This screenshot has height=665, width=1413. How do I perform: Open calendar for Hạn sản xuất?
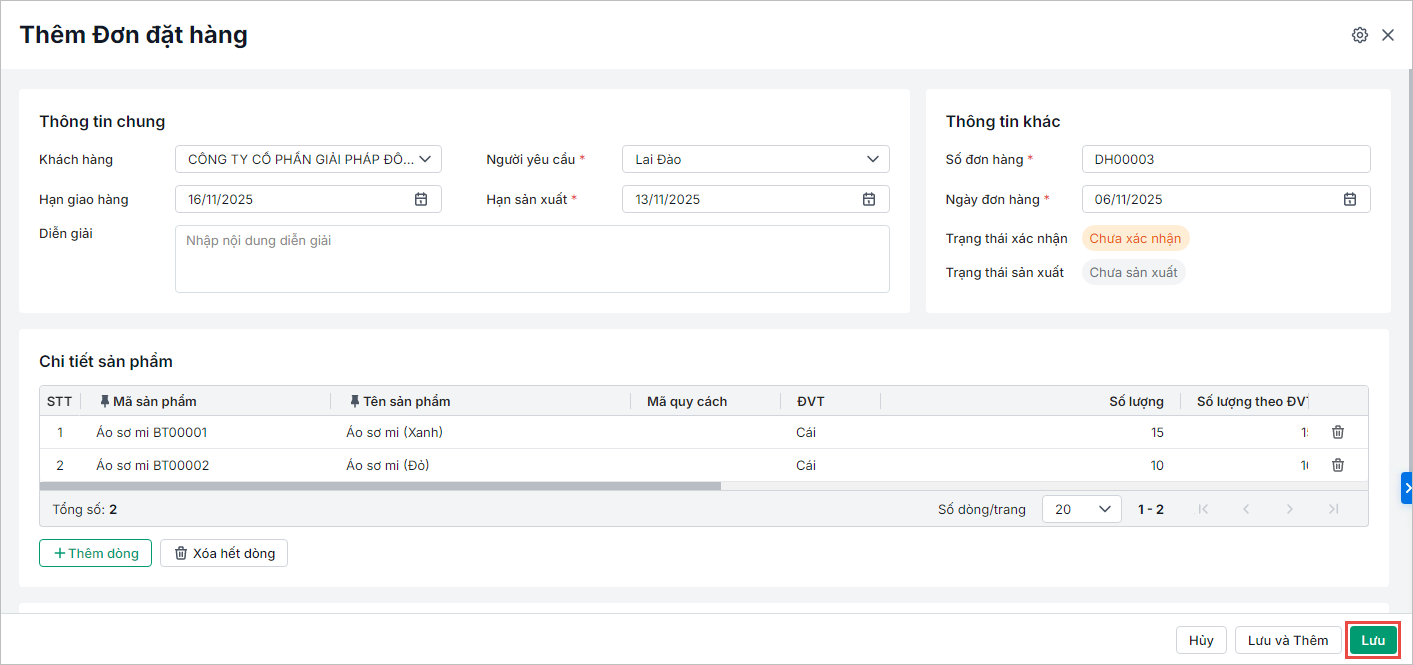869,199
